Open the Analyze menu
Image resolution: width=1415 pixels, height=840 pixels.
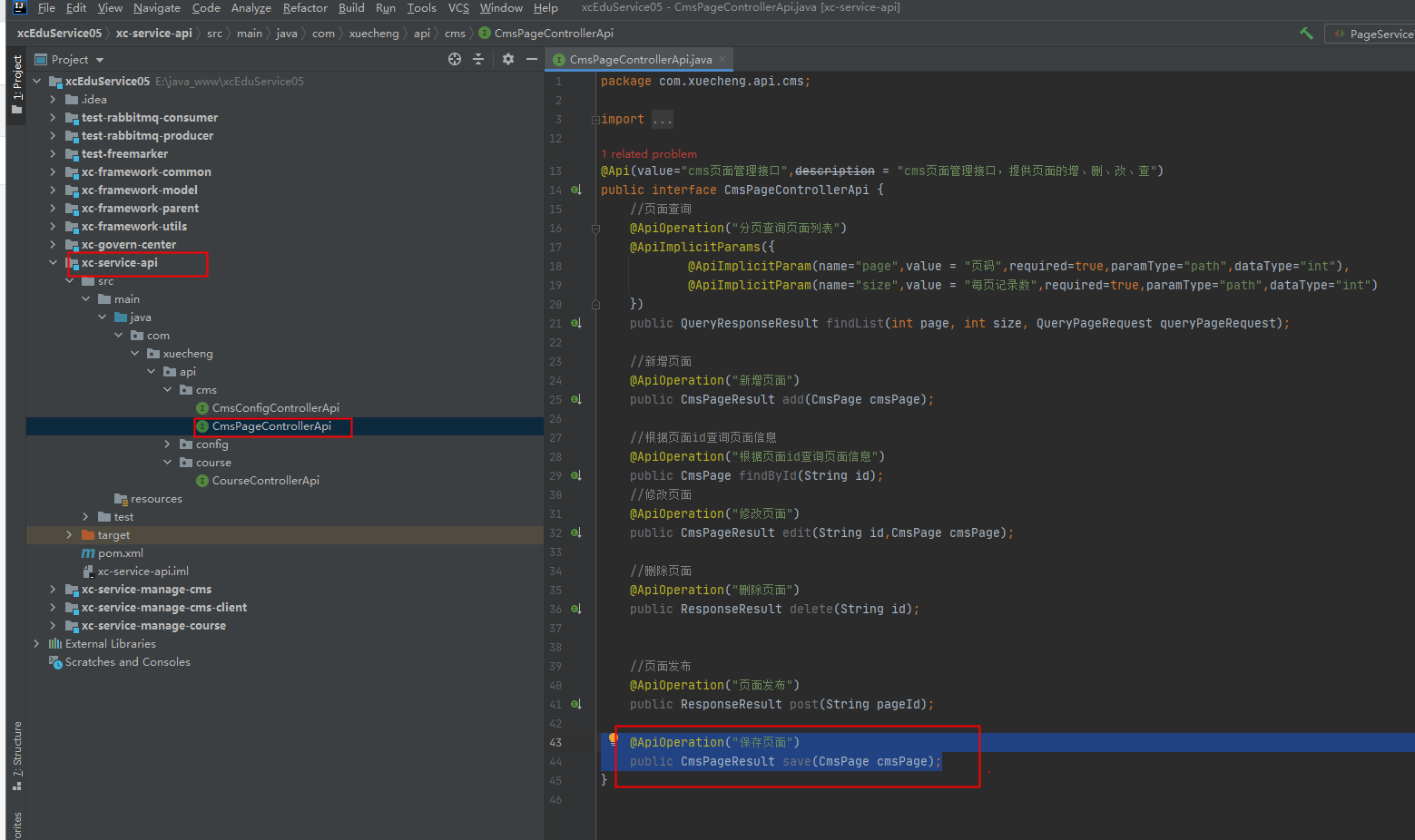[251, 7]
